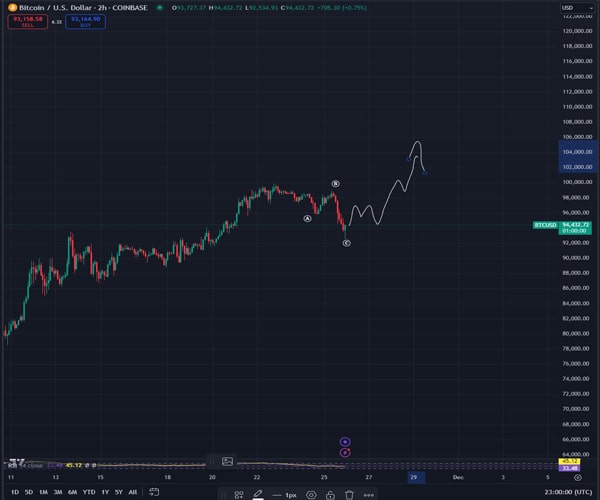Open the go-to-date calendar icon
600x500 pixels.
154,492
